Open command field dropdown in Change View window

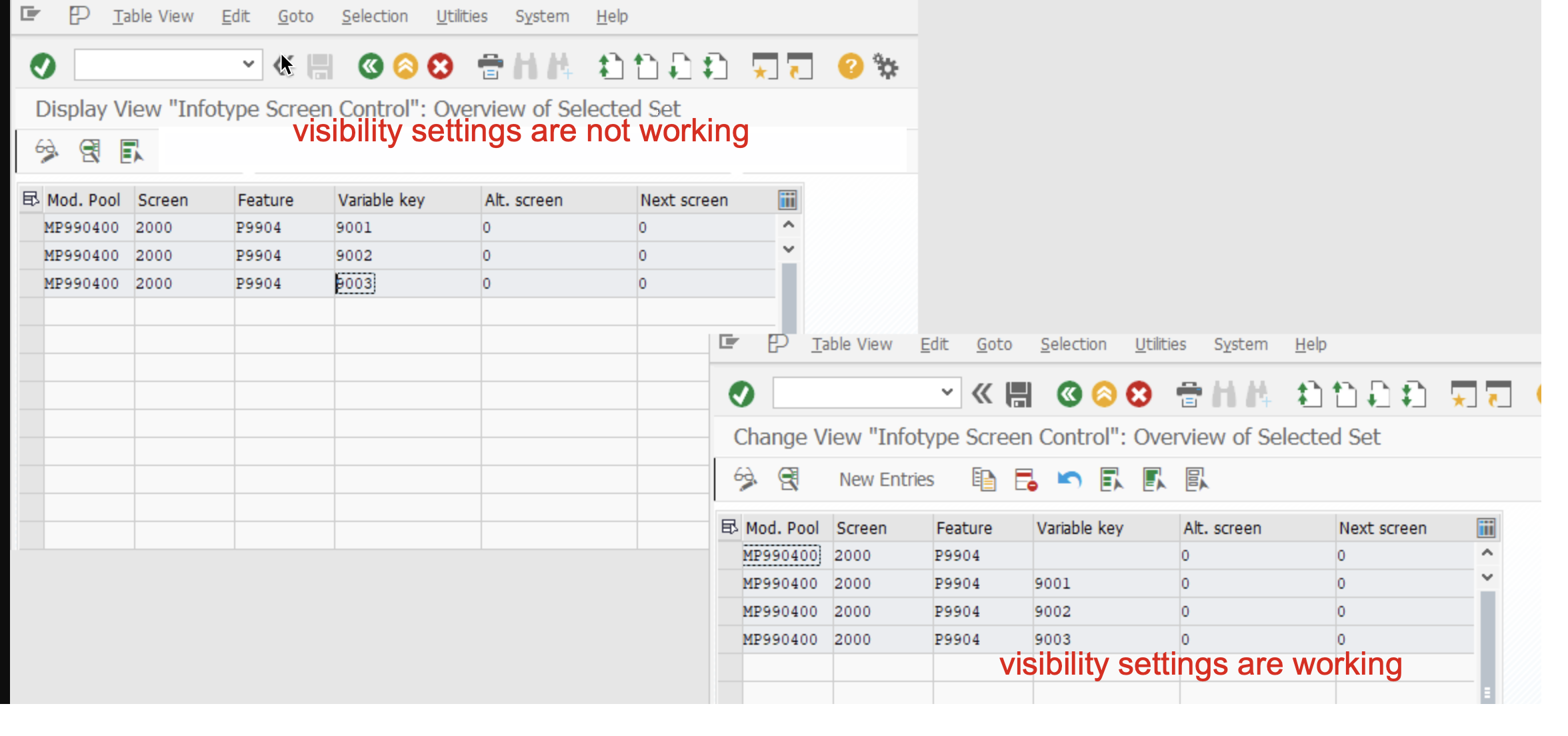(947, 393)
